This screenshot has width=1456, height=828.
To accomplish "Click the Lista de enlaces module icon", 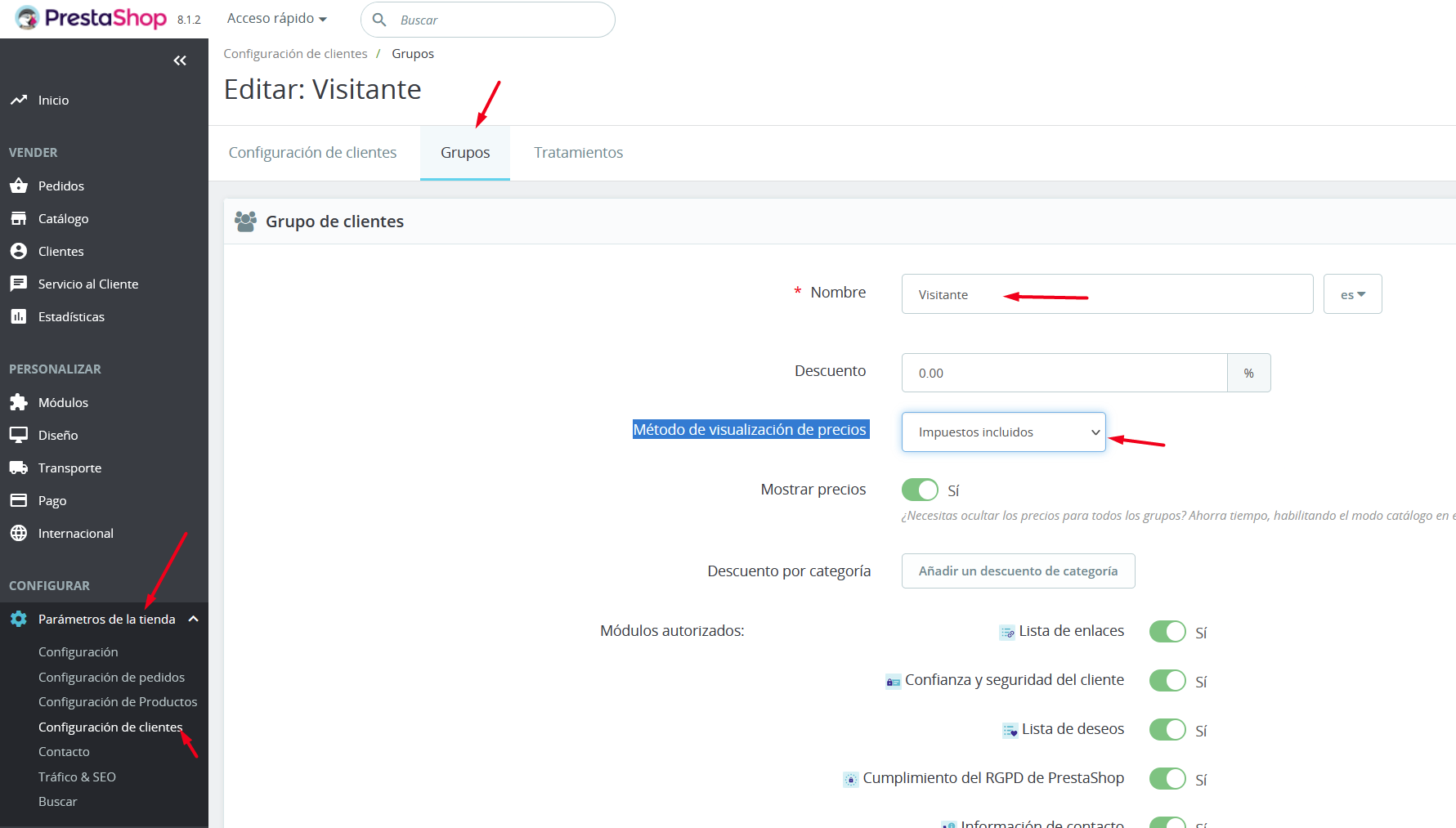I will coord(1007,633).
